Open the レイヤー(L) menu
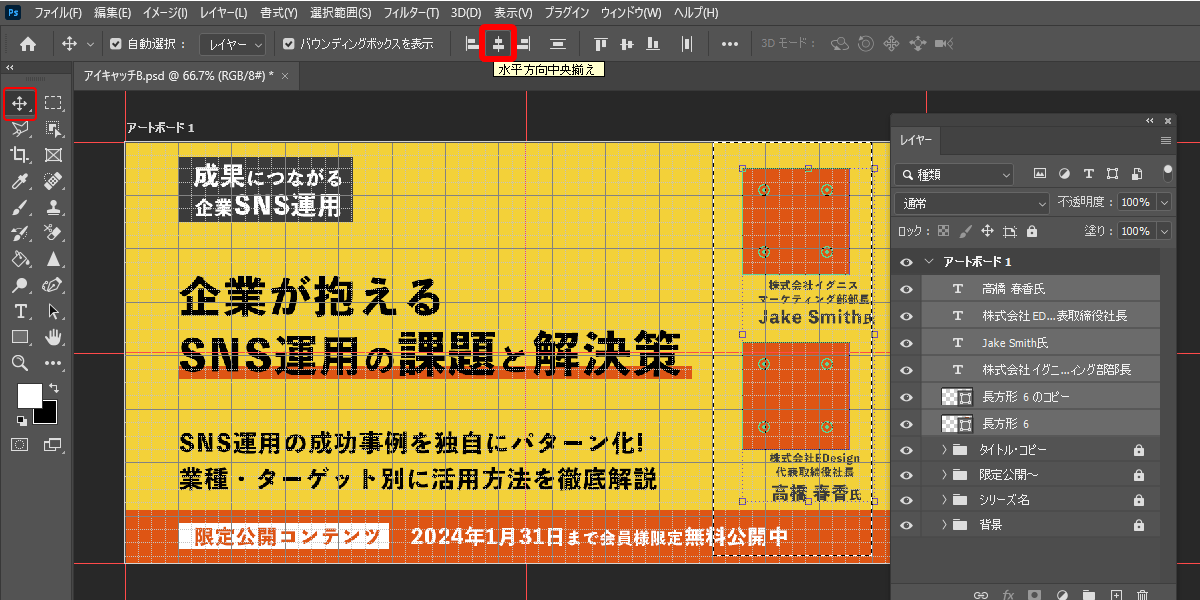Screen dimensions: 1200x600 tap(221, 13)
